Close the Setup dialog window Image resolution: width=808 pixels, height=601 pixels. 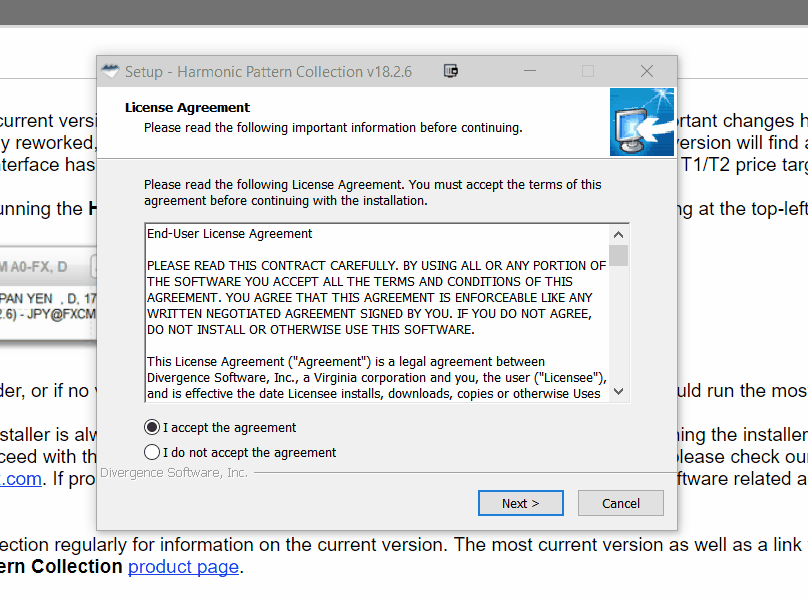point(647,71)
